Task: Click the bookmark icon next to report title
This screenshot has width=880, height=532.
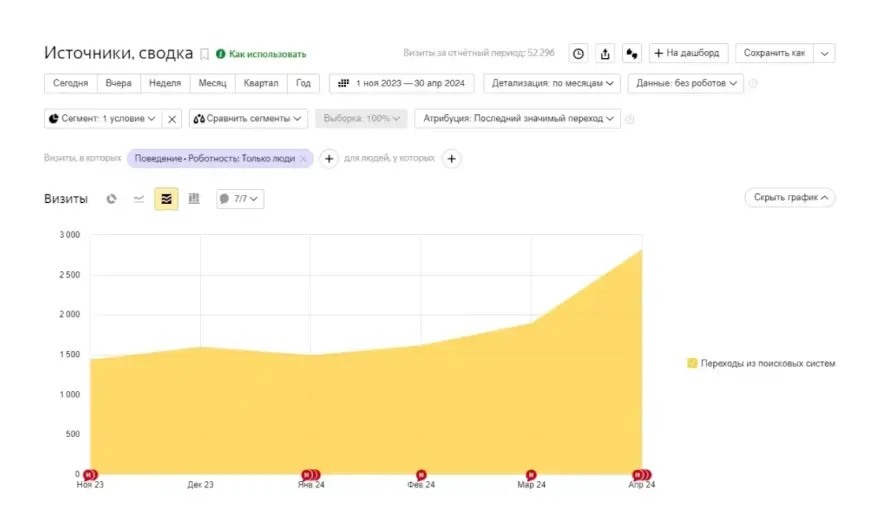Action: pos(205,54)
